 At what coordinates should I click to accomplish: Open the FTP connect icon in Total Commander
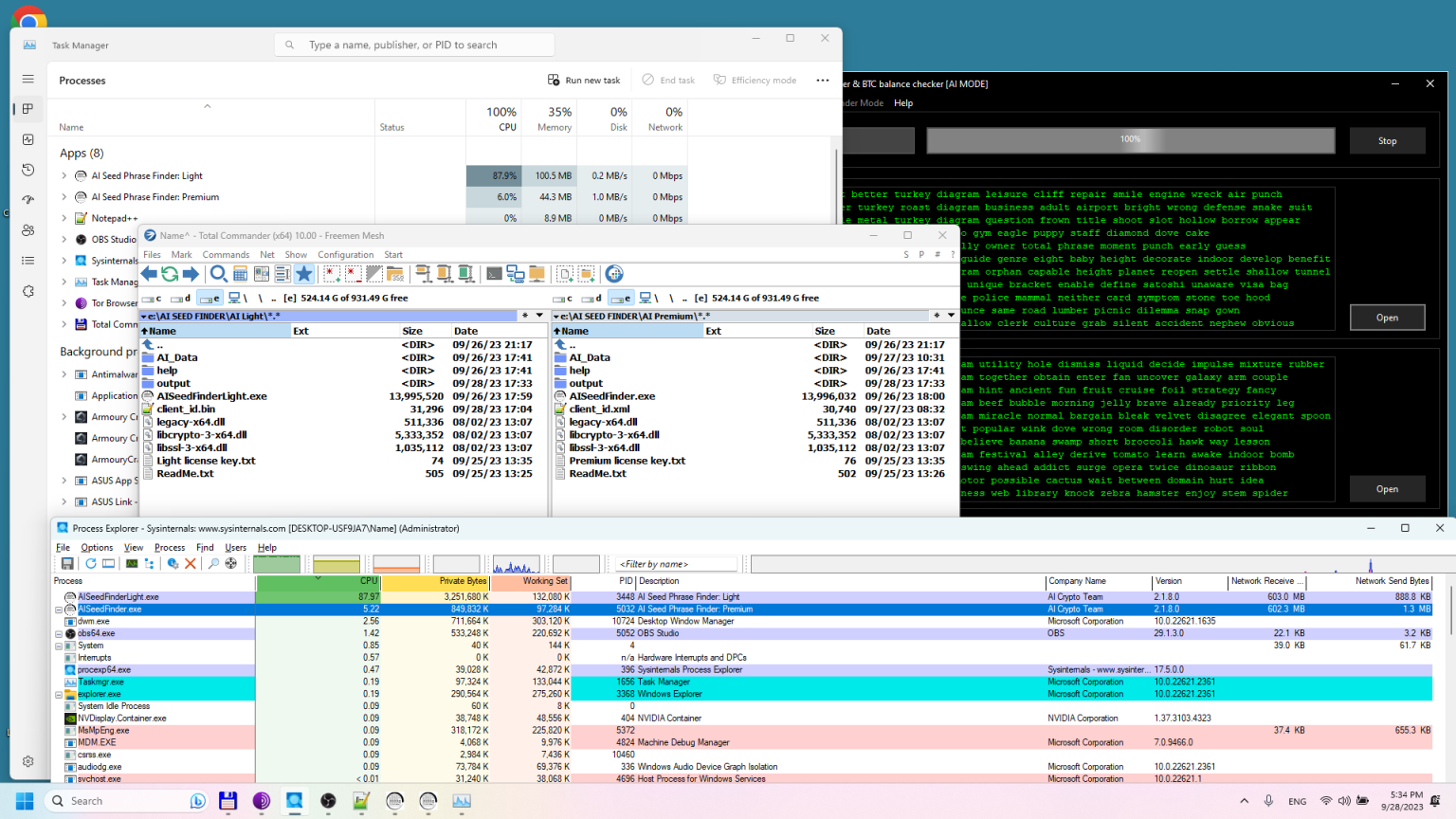tap(614, 274)
